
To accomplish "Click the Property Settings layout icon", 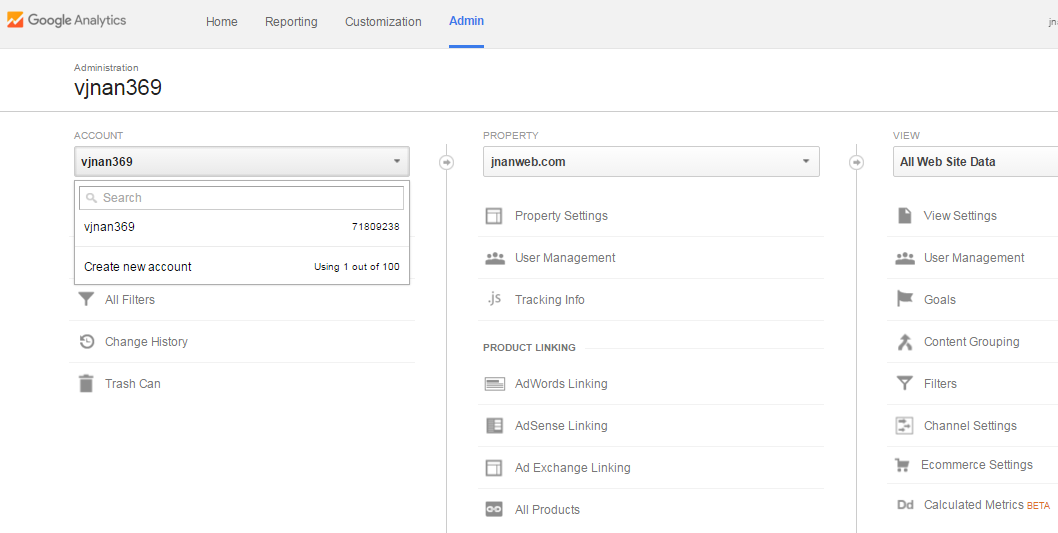I will tap(494, 216).
